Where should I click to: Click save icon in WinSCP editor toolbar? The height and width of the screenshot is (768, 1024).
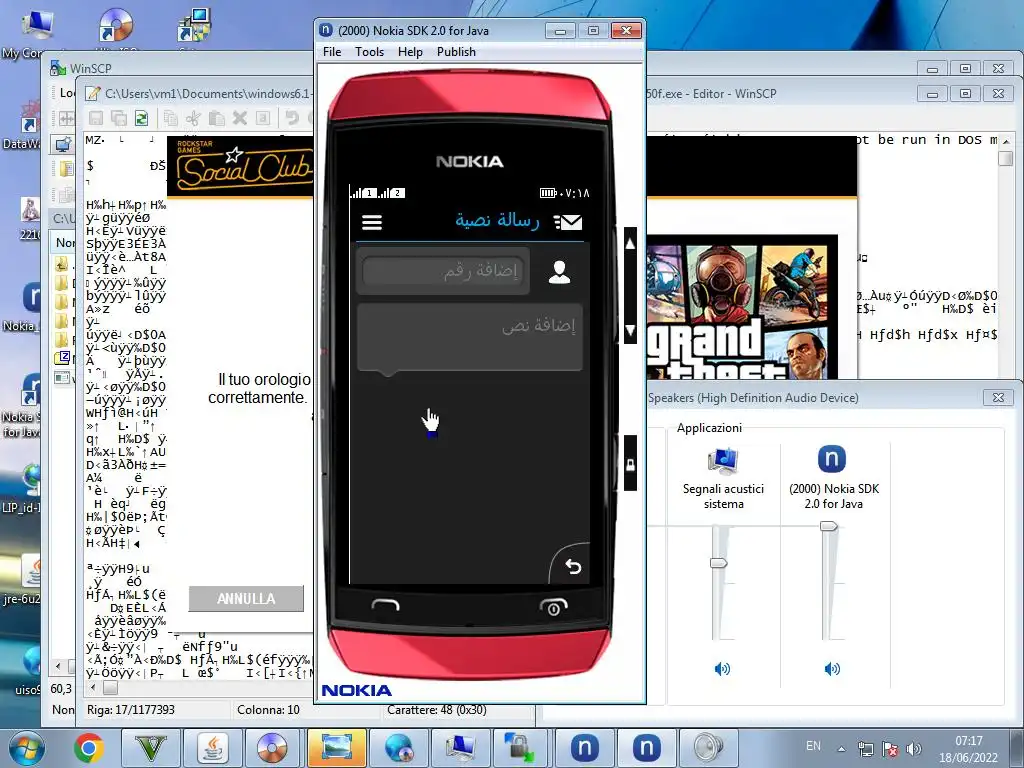(x=96, y=118)
